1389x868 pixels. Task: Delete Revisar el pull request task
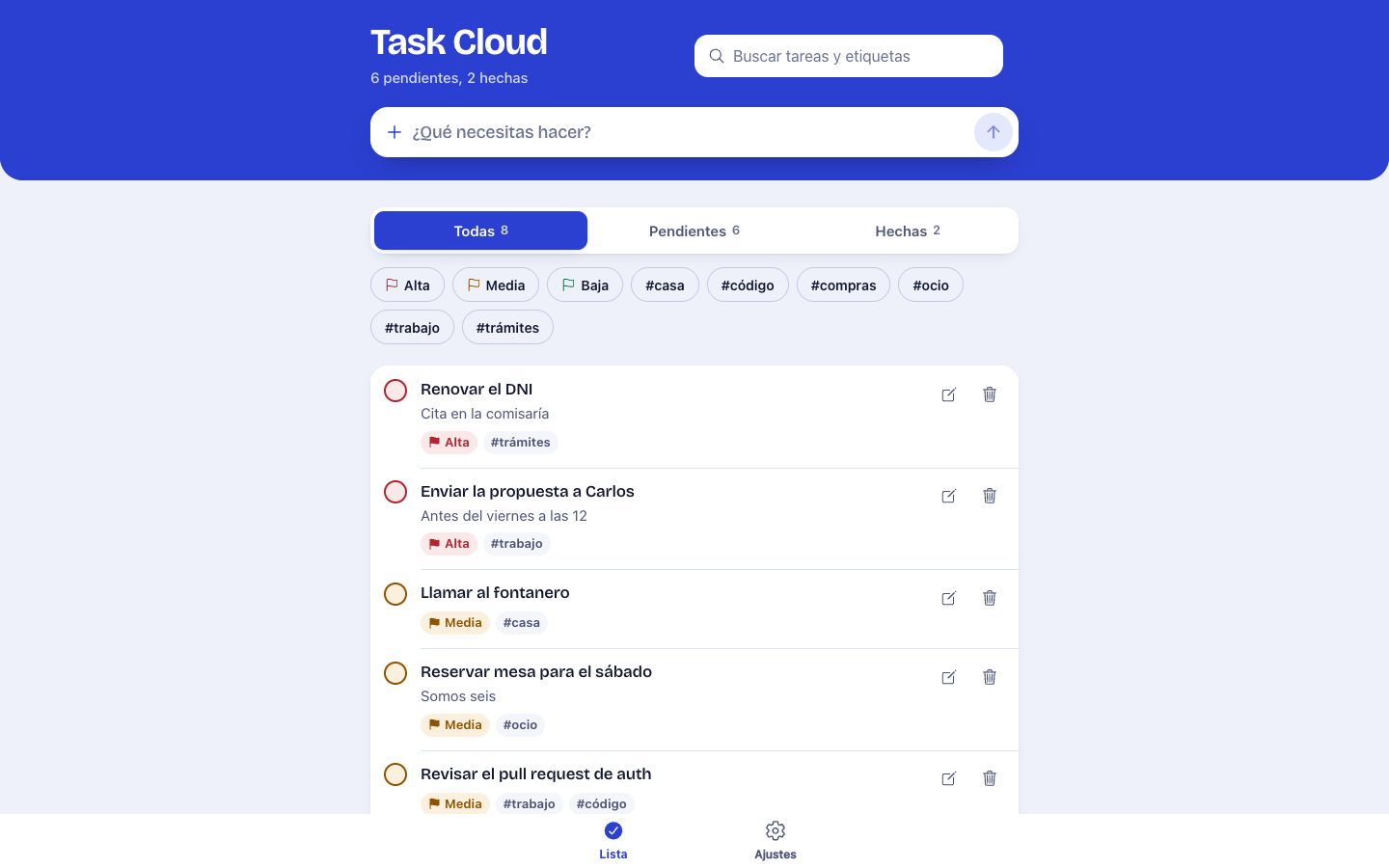pos(990,778)
